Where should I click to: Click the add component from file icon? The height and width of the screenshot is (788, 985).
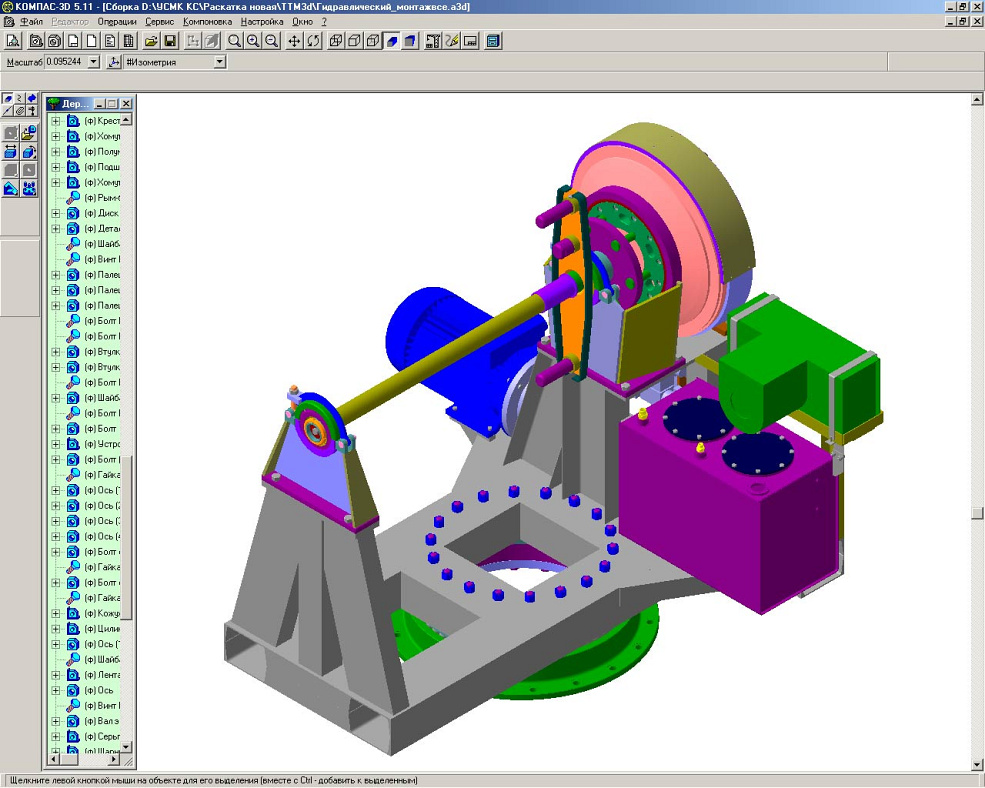(29, 132)
